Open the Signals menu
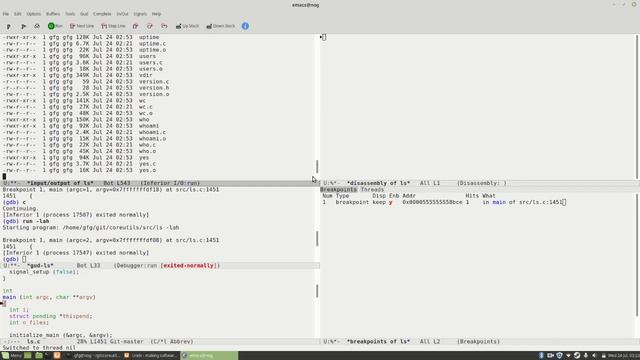 (x=140, y=14)
